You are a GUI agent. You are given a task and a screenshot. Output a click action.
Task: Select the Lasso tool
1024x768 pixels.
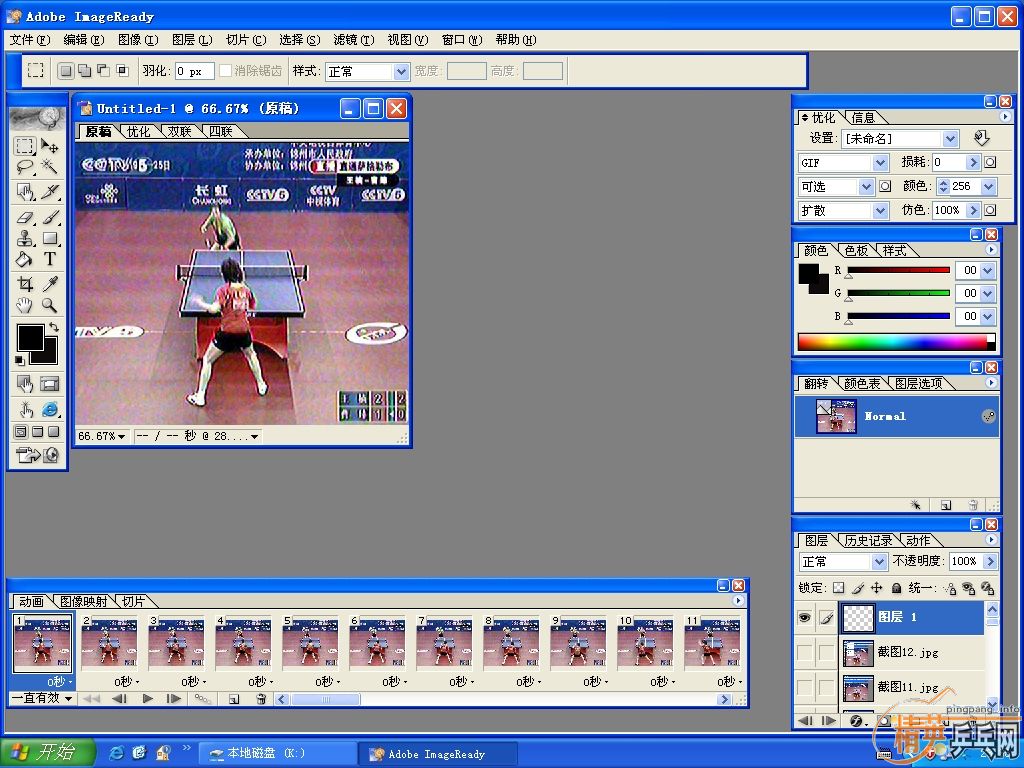[25, 167]
